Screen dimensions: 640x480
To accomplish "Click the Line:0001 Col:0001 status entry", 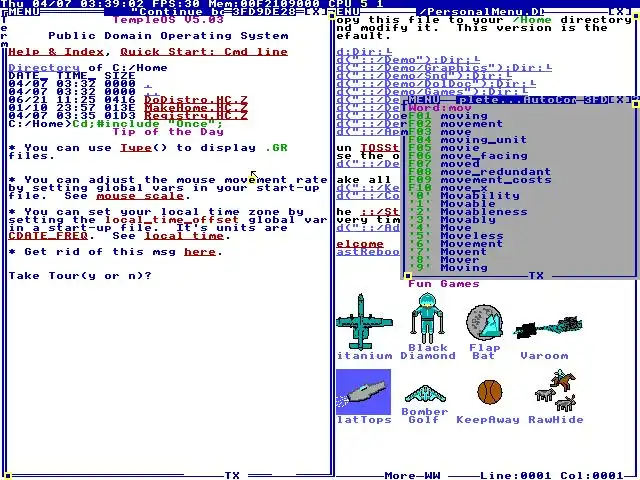I will pos(552,476).
